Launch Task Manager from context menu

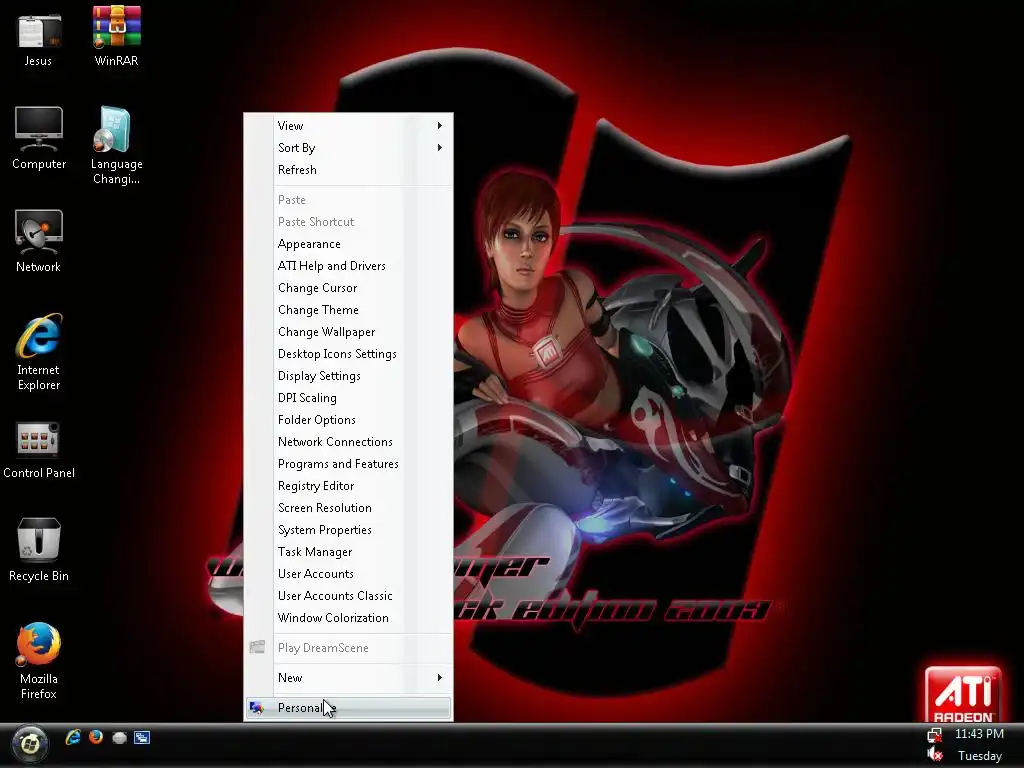click(x=315, y=552)
